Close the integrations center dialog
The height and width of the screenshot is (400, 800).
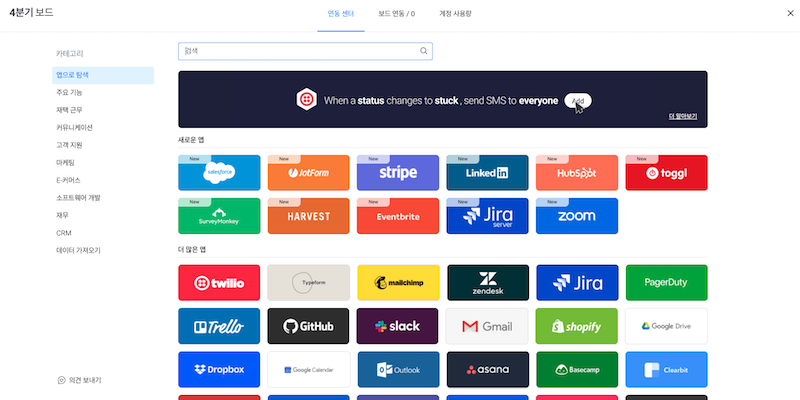790,14
